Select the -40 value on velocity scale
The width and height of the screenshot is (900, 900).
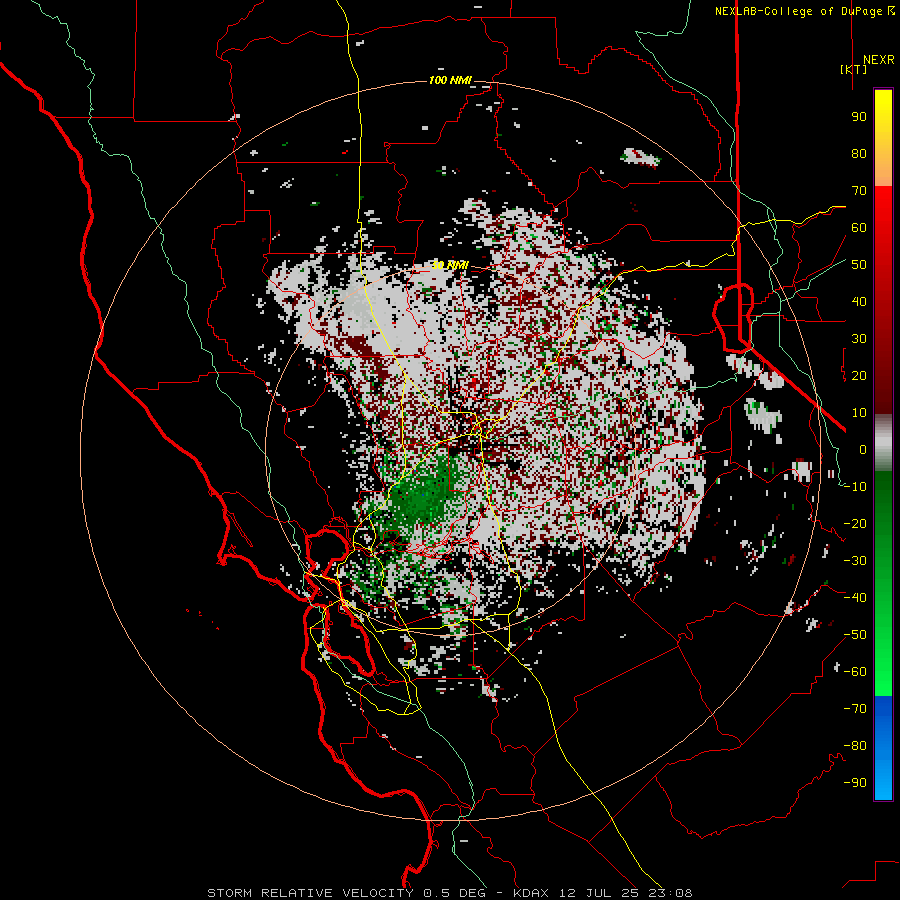click(x=855, y=598)
